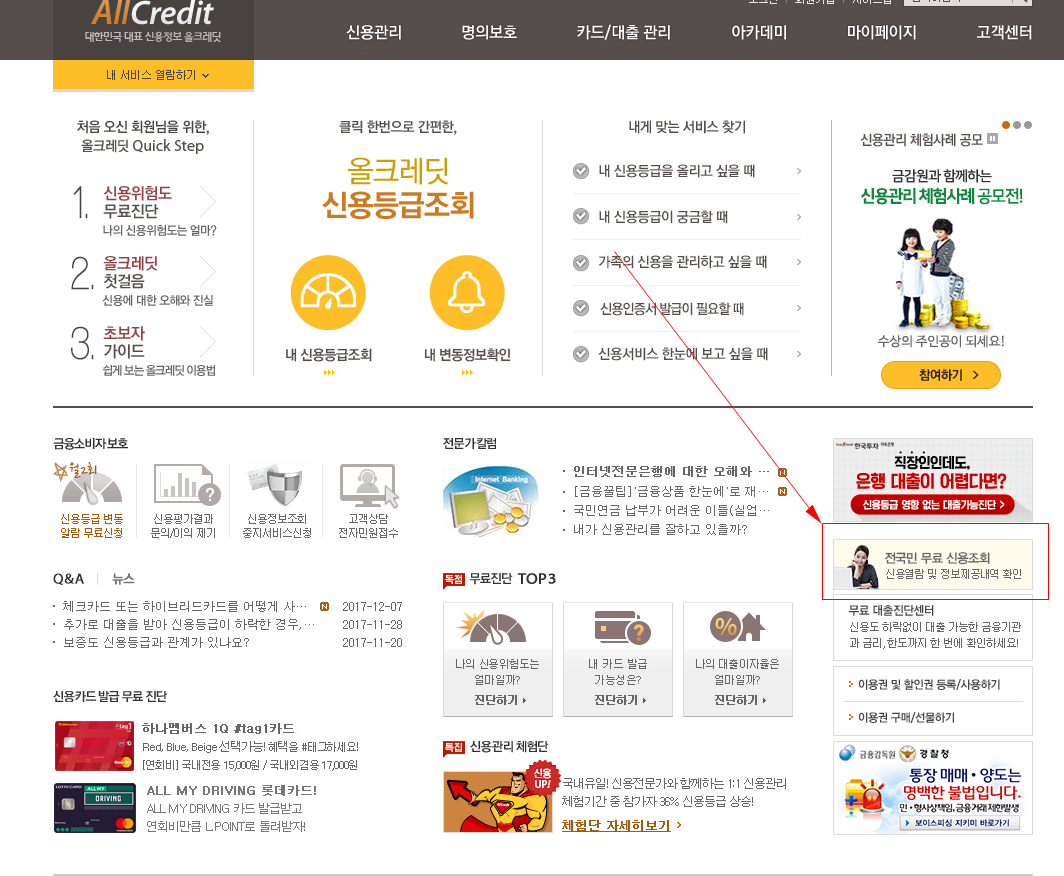Expand the 내 서비스 열람하기 dropdown
The image size is (1064, 876).
pos(153,75)
